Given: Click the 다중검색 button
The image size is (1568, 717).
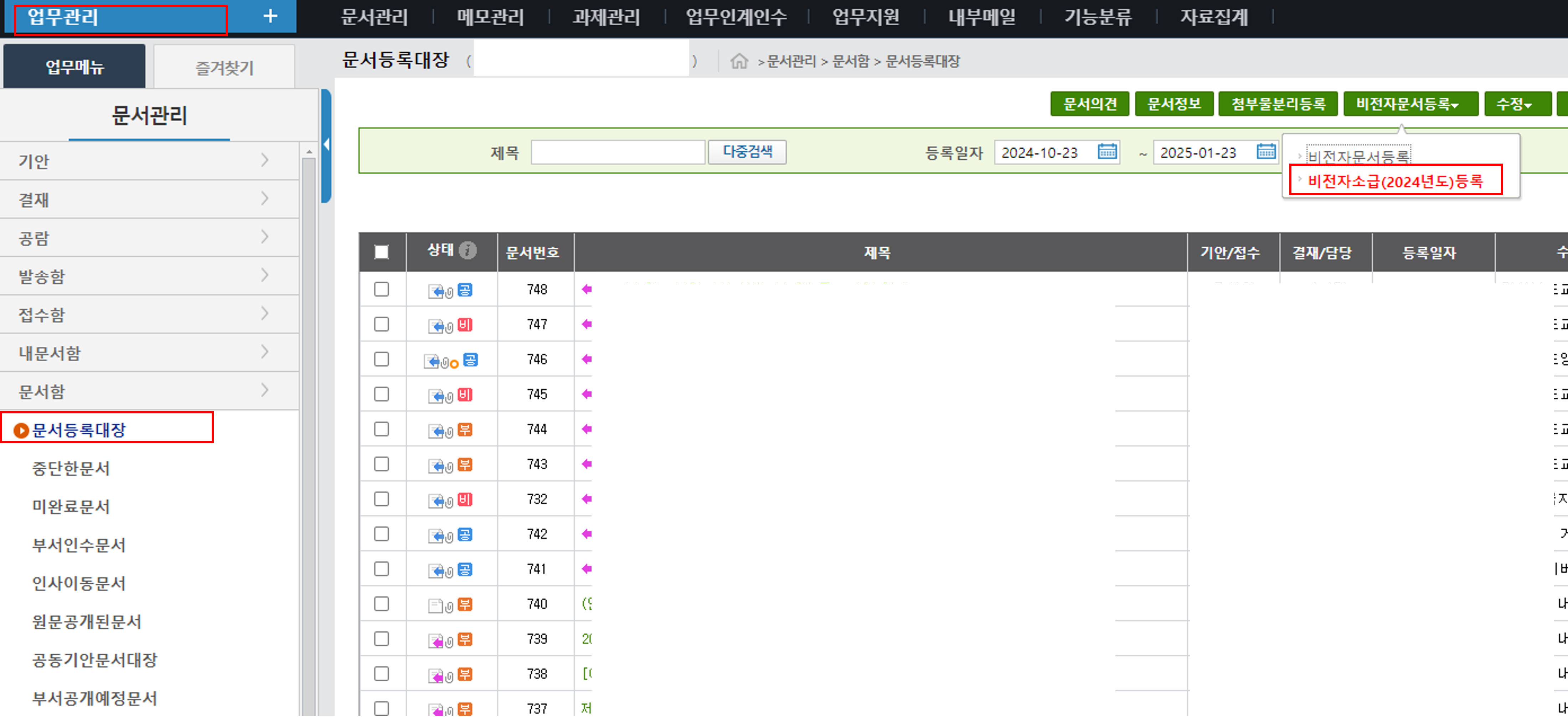Looking at the screenshot, I should (x=747, y=151).
